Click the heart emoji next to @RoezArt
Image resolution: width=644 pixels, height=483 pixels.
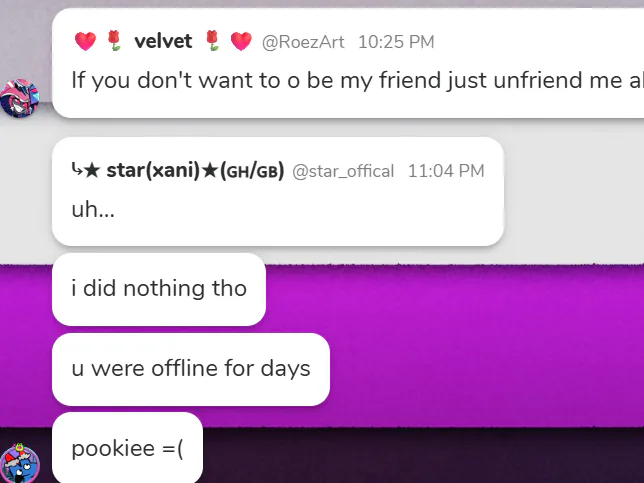tap(241, 41)
